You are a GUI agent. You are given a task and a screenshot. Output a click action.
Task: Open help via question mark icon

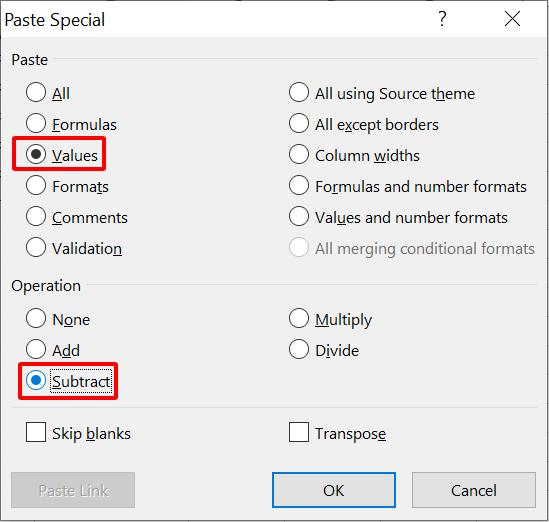[443, 19]
